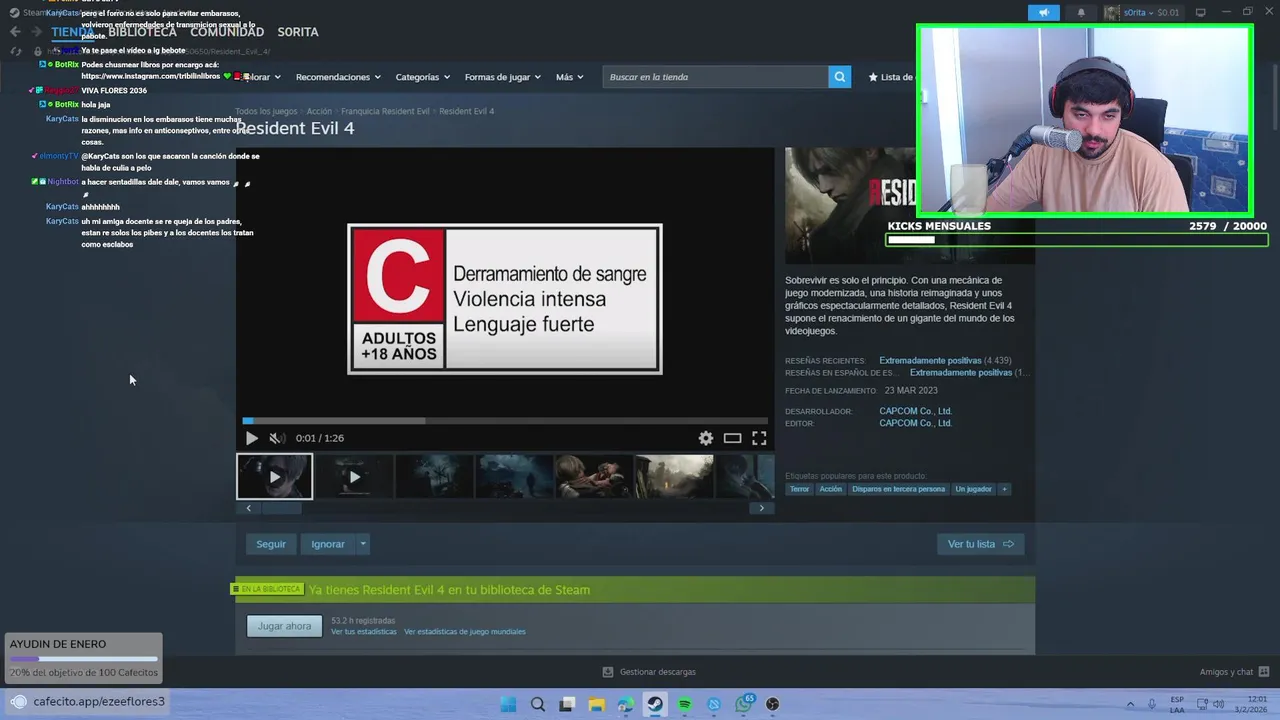Open the Lista de deseos wishlist star
The height and width of the screenshot is (720, 1280).
pos(890,77)
